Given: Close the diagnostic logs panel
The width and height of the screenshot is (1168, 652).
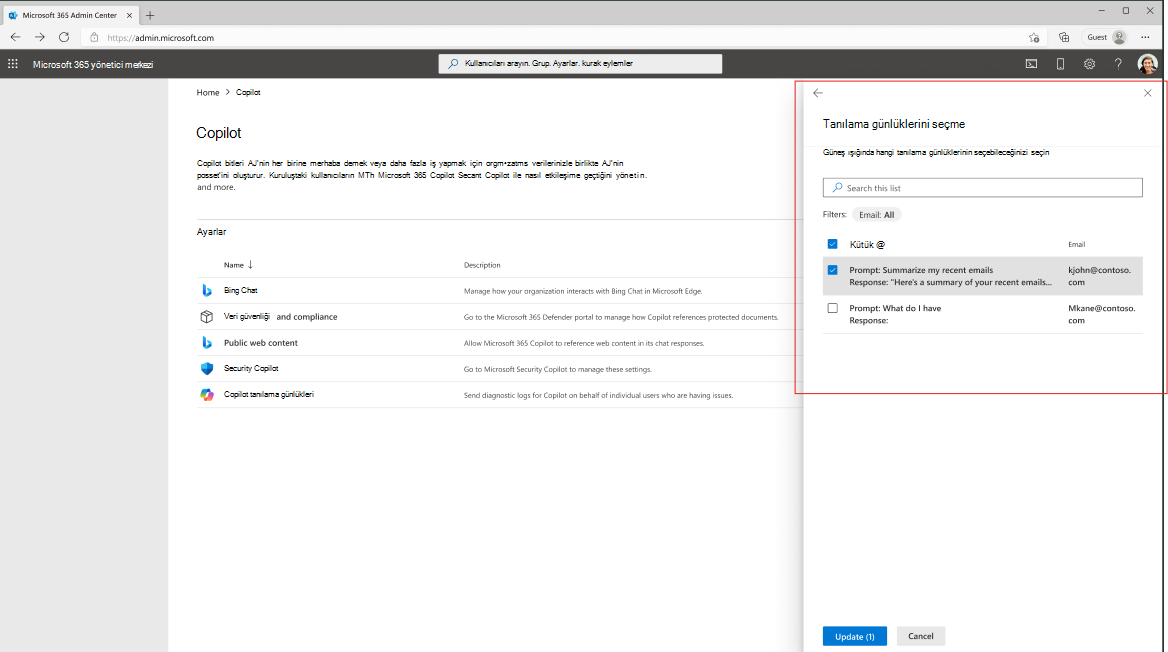Looking at the screenshot, I should pyautogui.click(x=1147, y=93).
